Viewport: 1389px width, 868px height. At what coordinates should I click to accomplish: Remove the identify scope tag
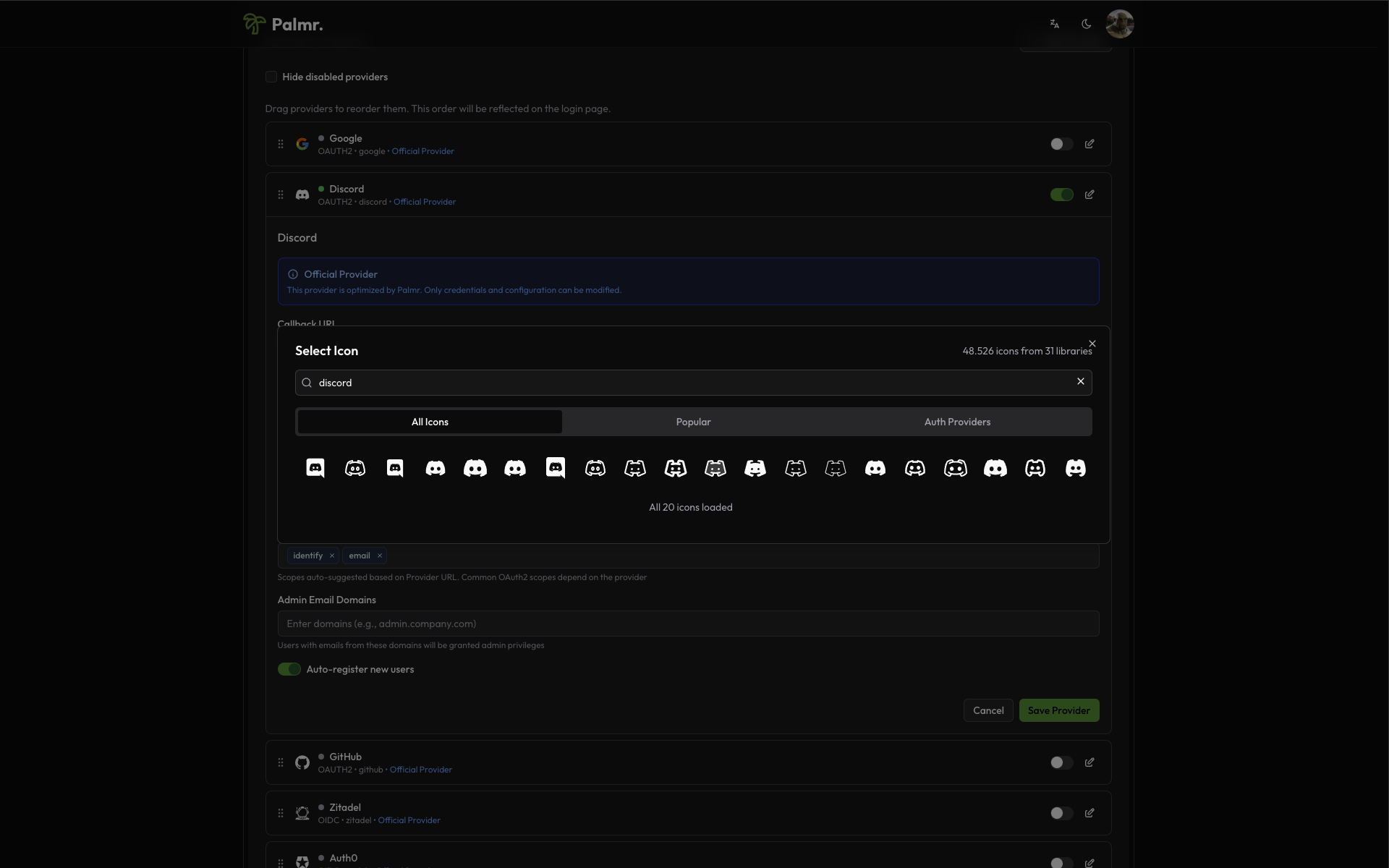(332, 556)
